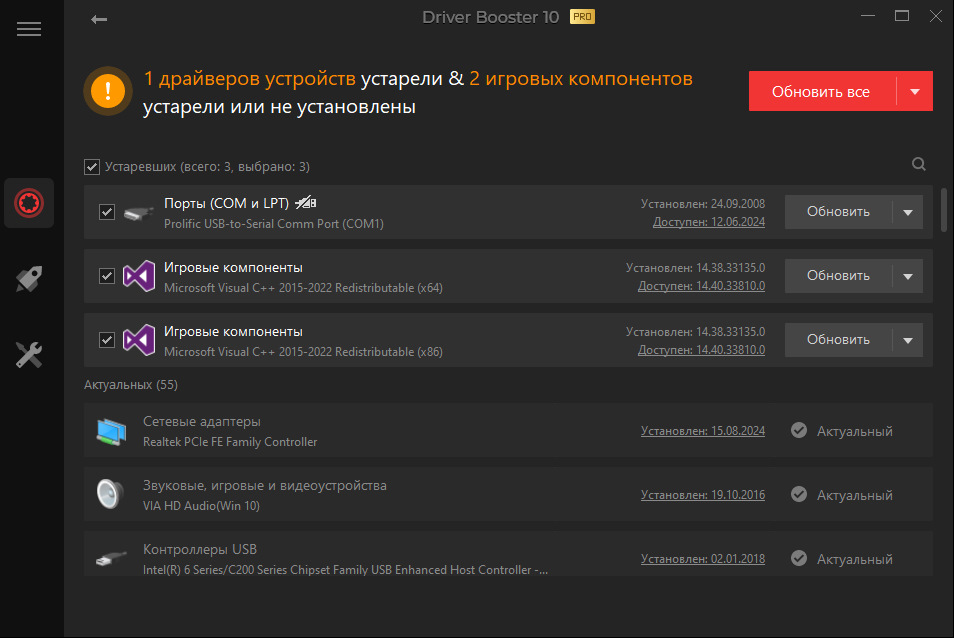Click the unplugged device icon beside Порты
Image resolution: width=954 pixels, height=638 pixels.
click(x=305, y=202)
